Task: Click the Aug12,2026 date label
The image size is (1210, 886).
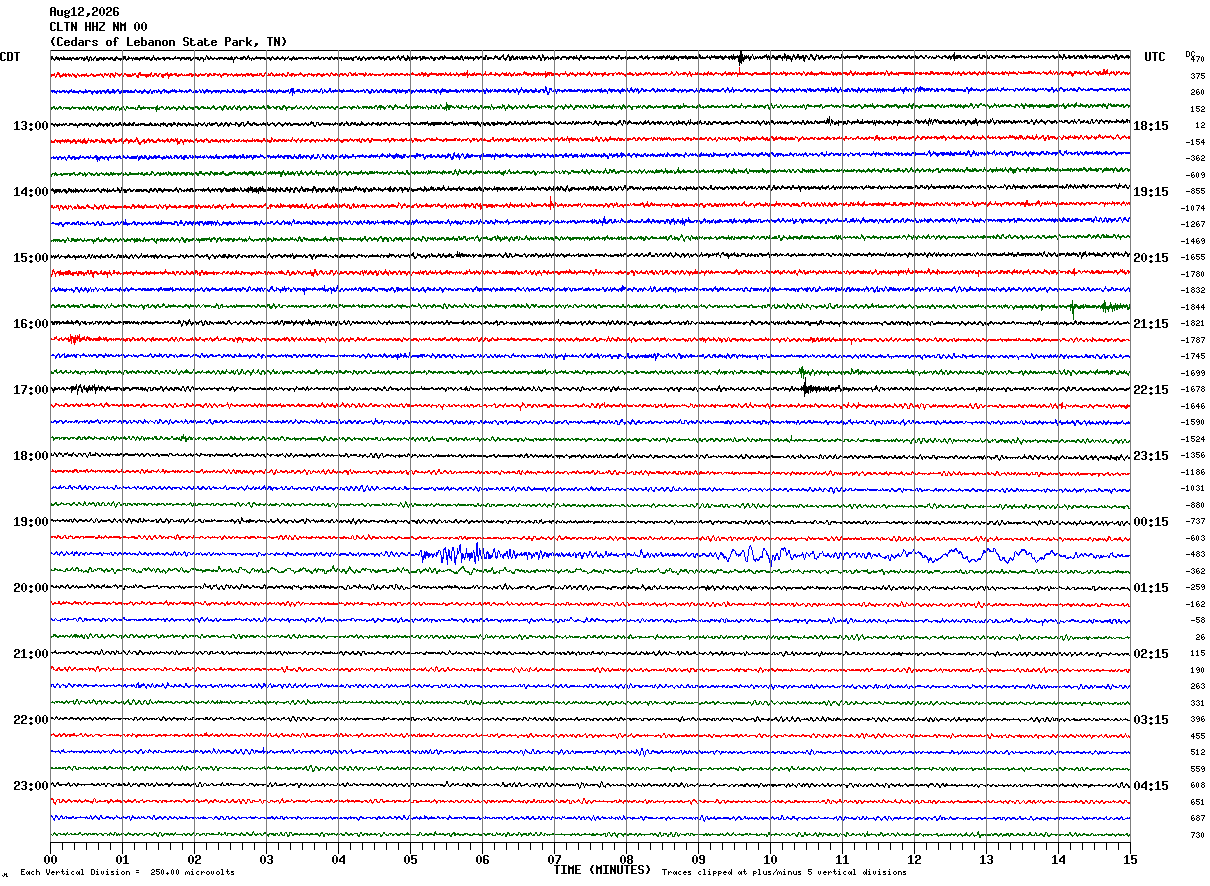Action: 84,12
